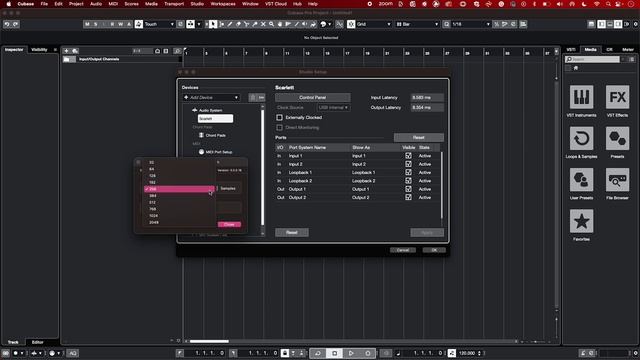Viewport: 640px width, 360px height.
Task: Toggle Visible checkbox for Loopback 2
Action: pyautogui.click(x=408, y=181)
